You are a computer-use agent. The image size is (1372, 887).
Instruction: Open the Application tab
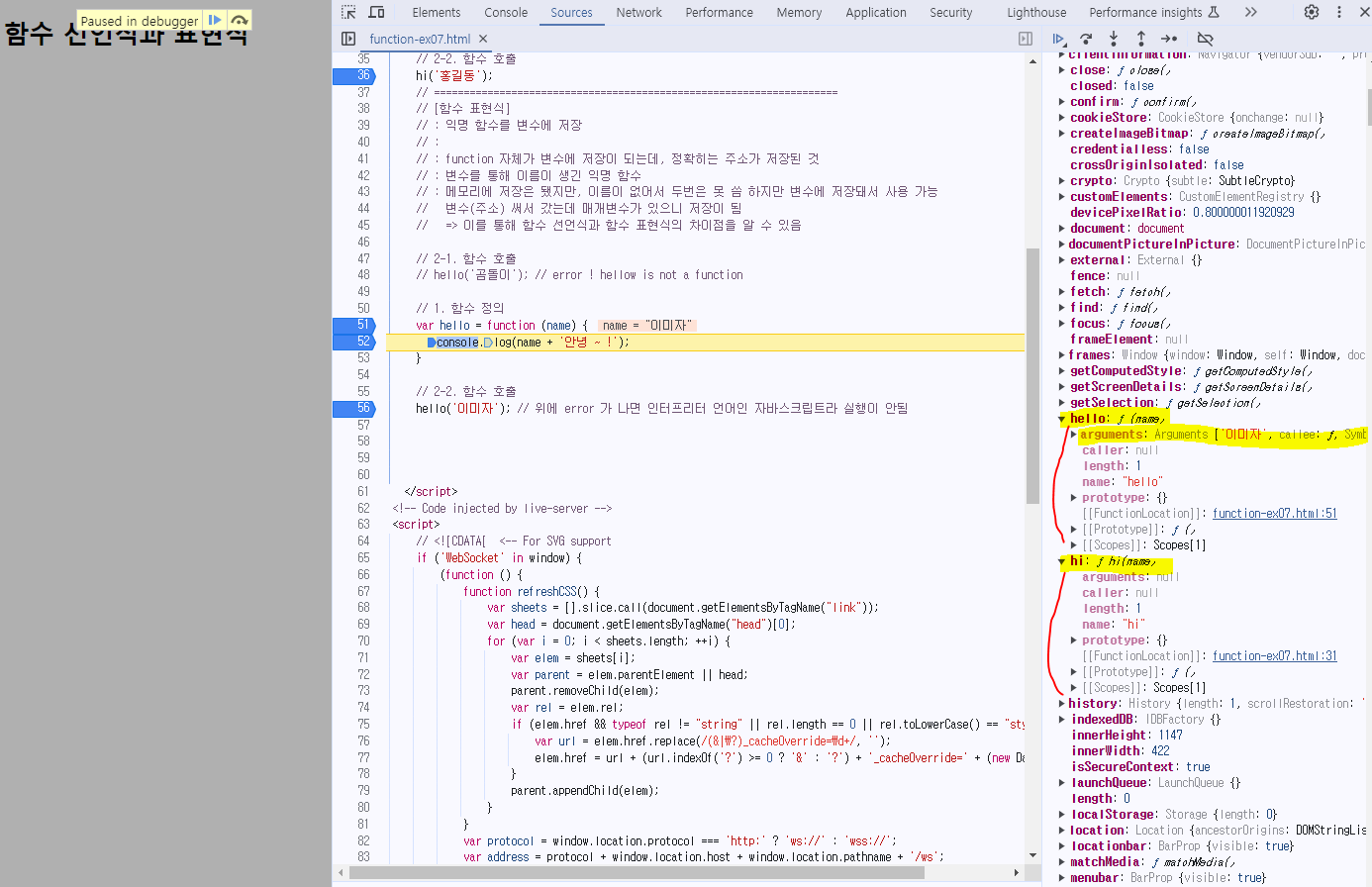[876, 13]
